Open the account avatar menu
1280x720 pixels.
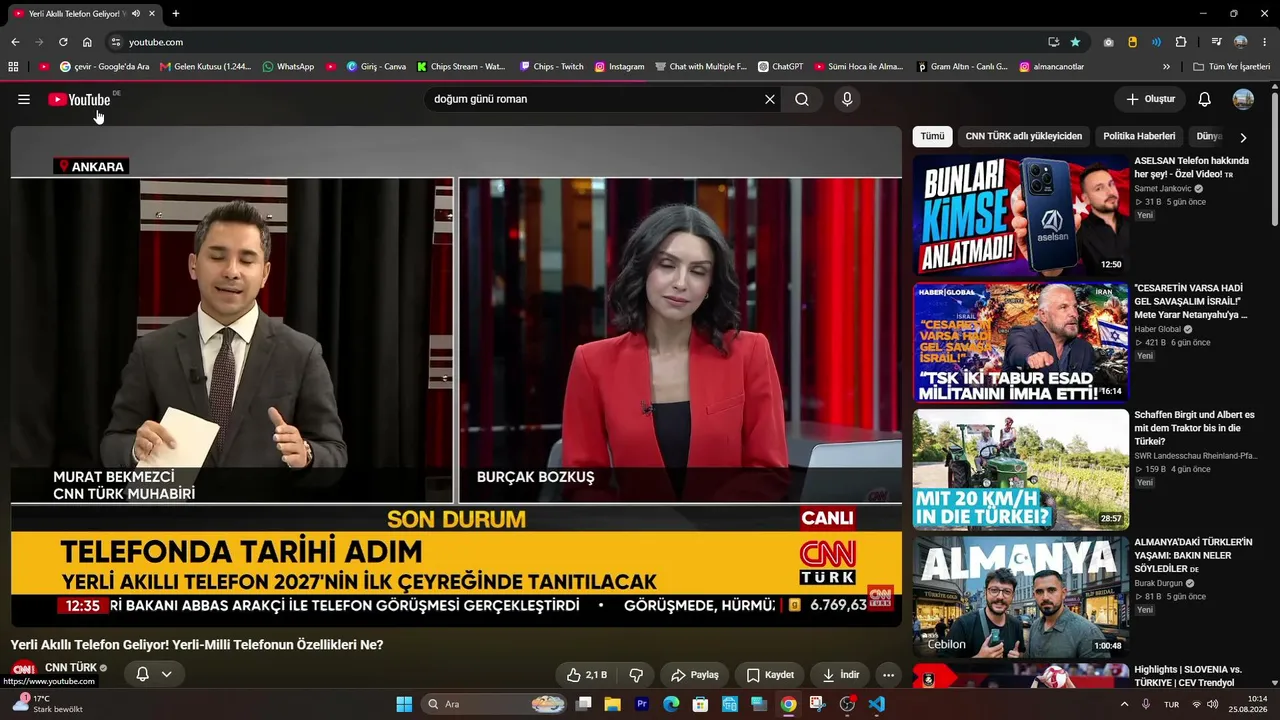pyautogui.click(x=1243, y=99)
